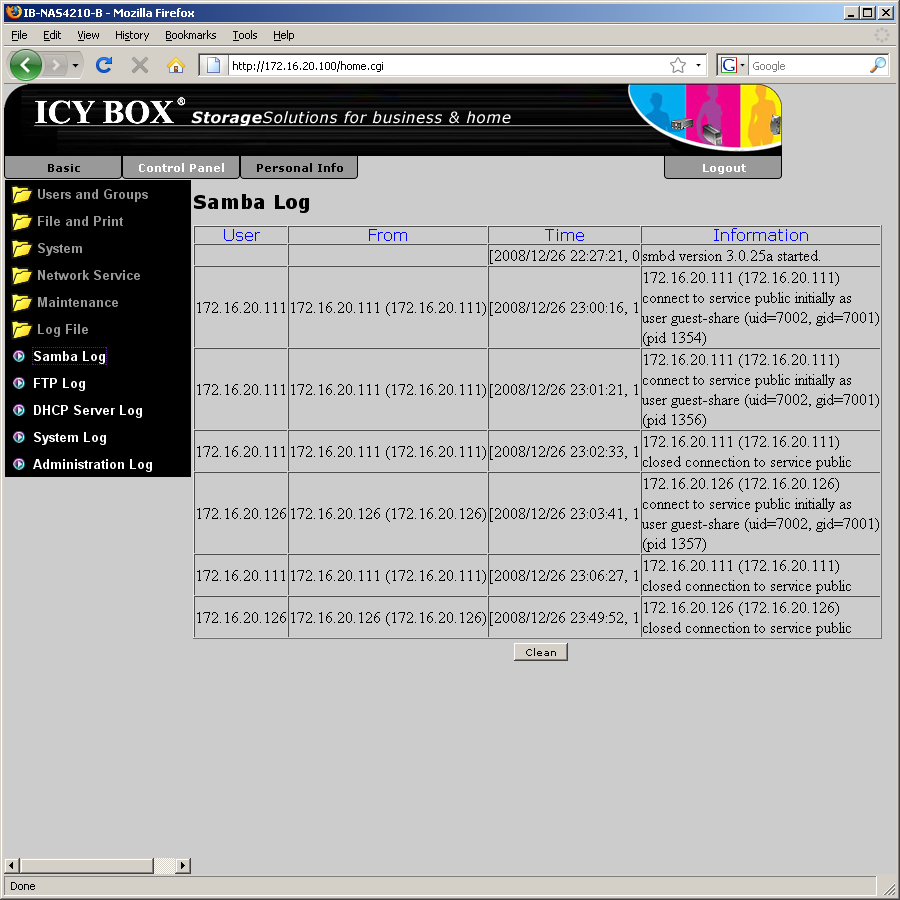The image size is (900, 900).
Task: Open the address bar URL history dropdown
Action: tap(698, 65)
